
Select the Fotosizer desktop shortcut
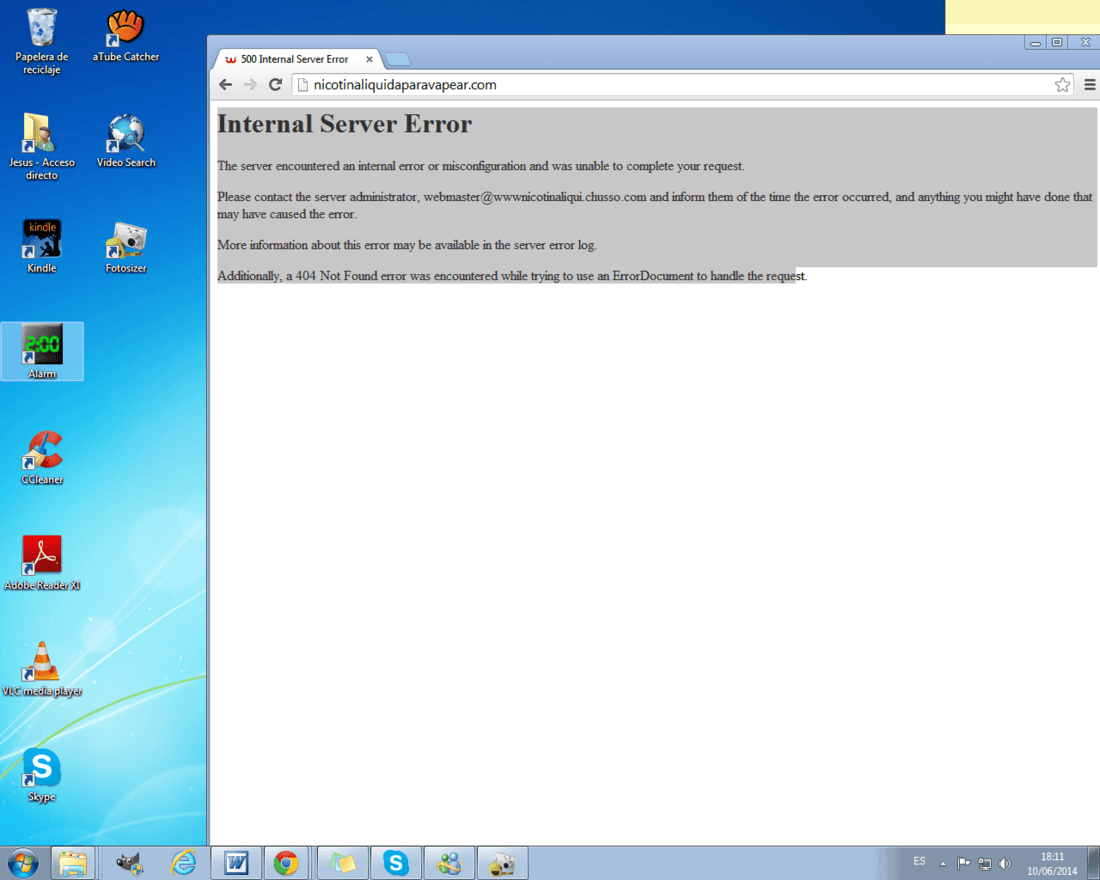click(x=126, y=247)
